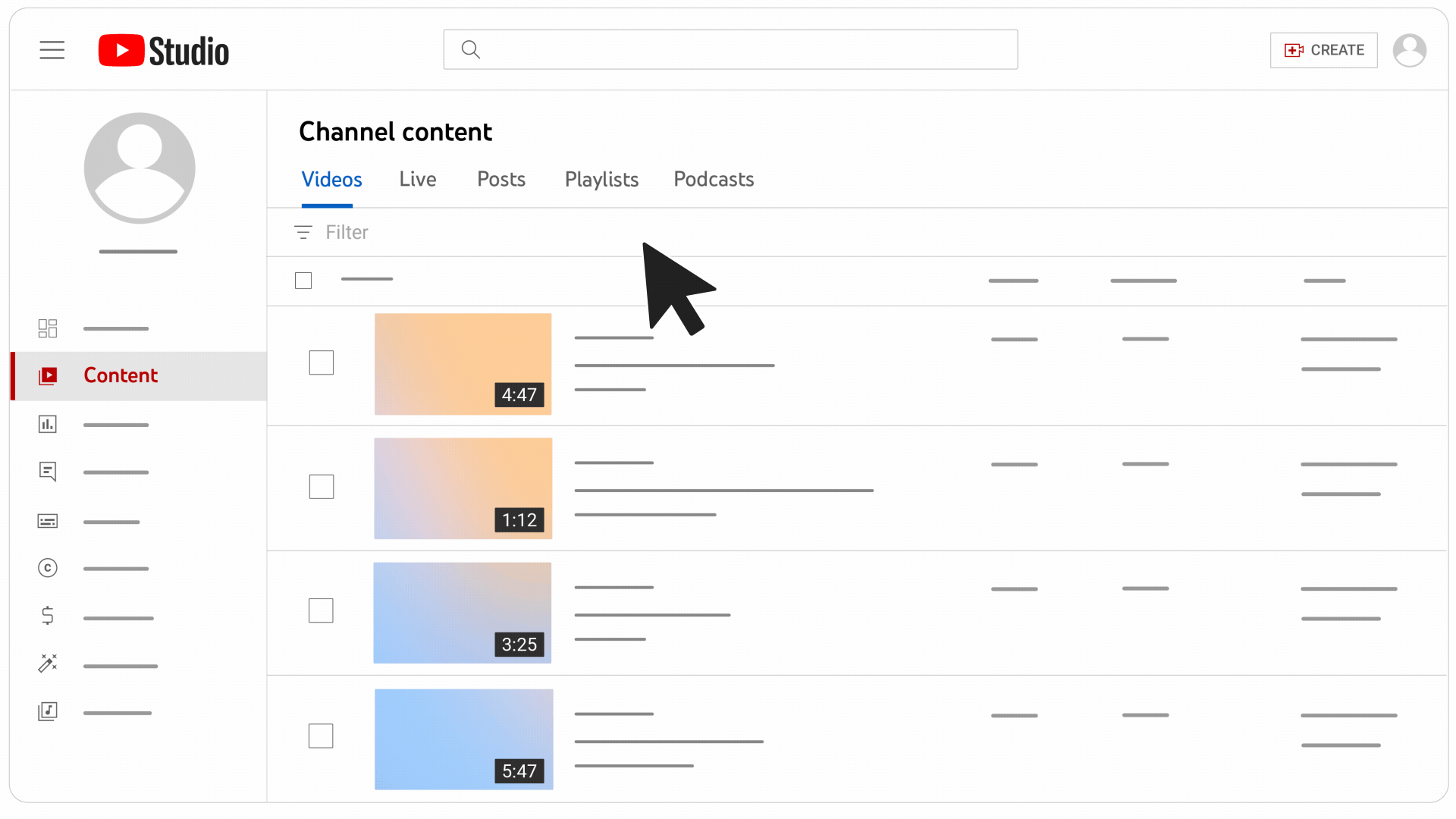Select the Comments panel icon
Viewport: 1456px width, 819px height.
tap(47, 472)
